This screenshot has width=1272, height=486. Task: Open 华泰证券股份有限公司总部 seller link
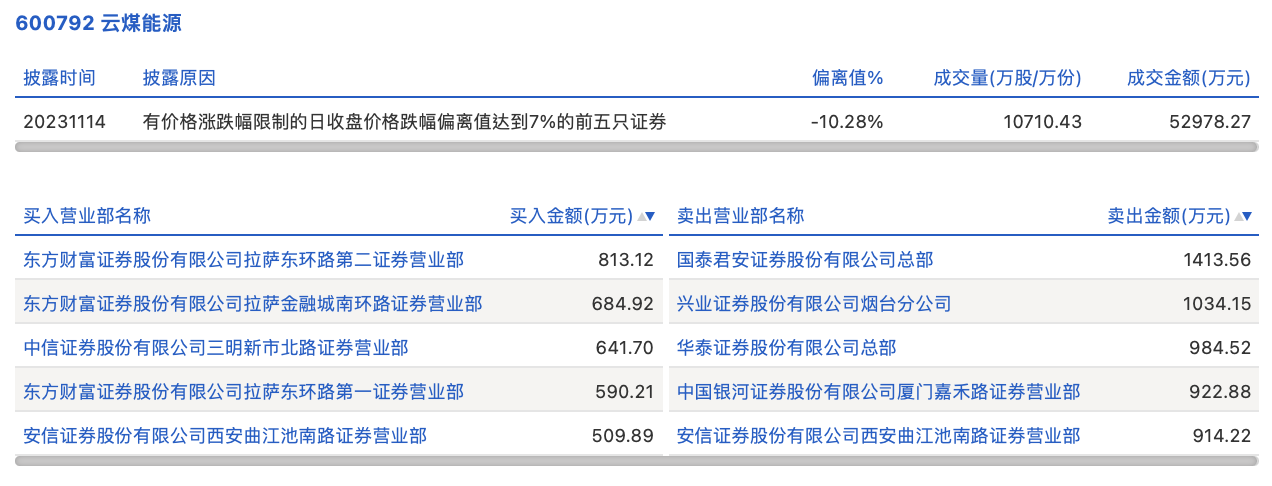(786, 348)
